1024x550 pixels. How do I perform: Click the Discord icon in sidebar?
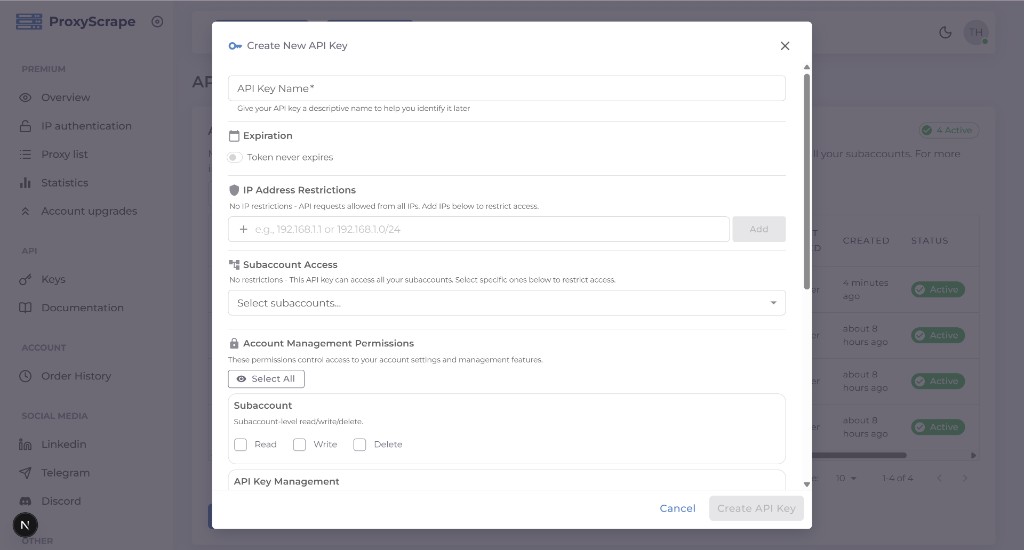tap(25, 501)
